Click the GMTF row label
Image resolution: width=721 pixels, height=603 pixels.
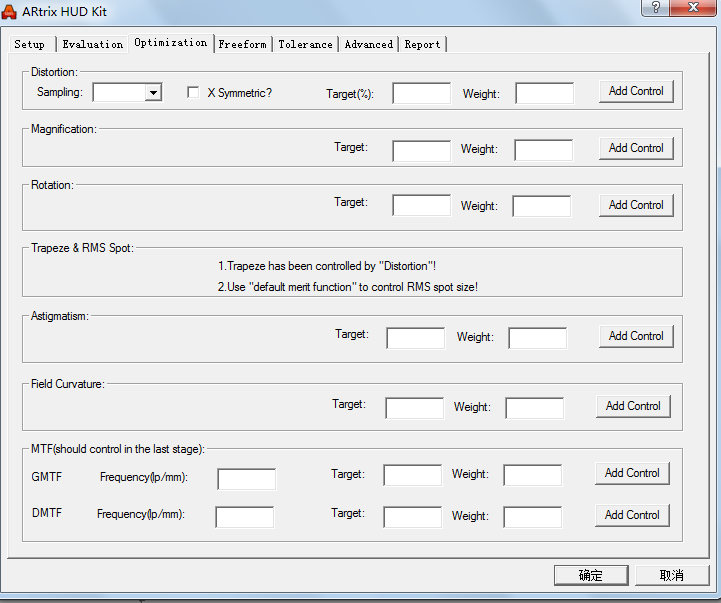coord(46,477)
